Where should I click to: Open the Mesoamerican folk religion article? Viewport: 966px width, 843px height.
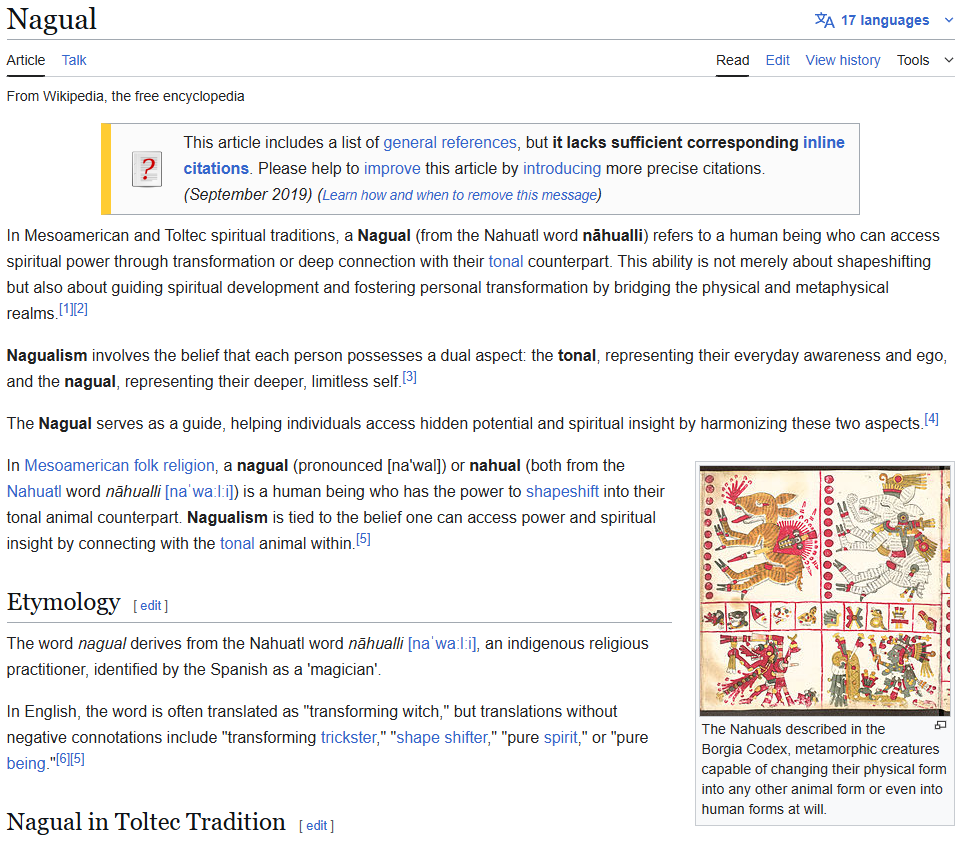point(119,465)
